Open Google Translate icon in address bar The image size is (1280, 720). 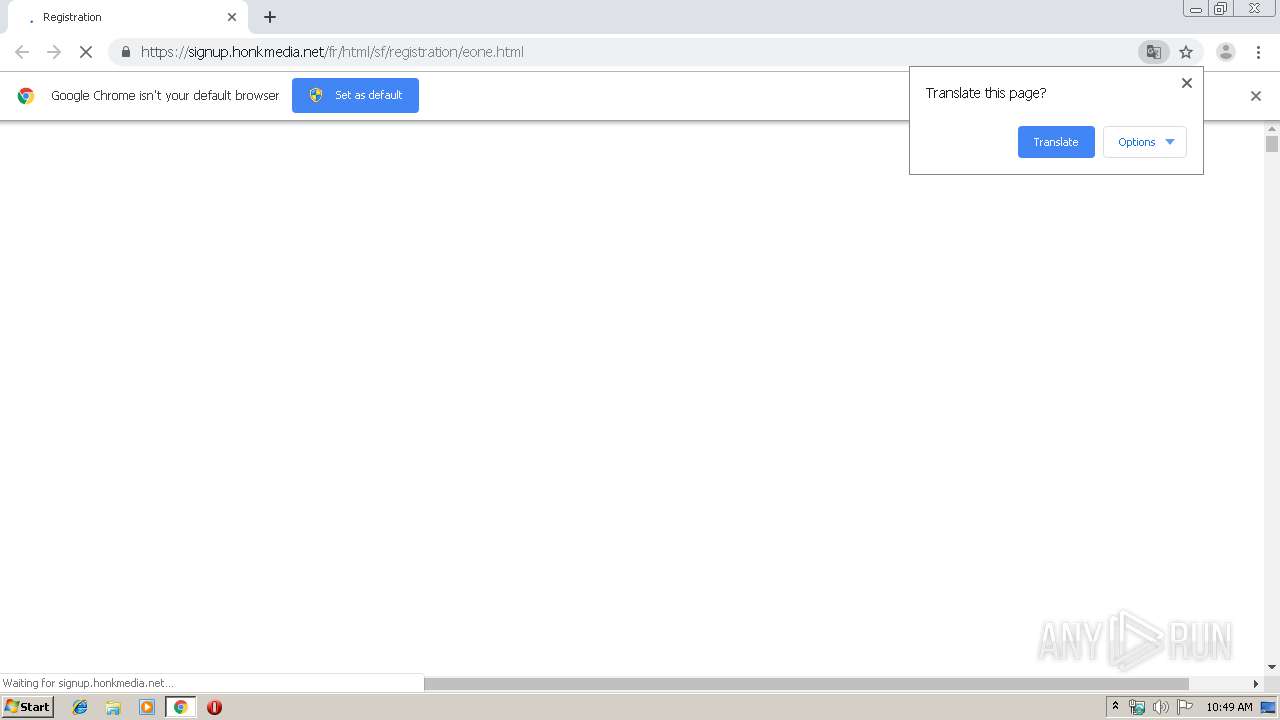(1153, 52)
